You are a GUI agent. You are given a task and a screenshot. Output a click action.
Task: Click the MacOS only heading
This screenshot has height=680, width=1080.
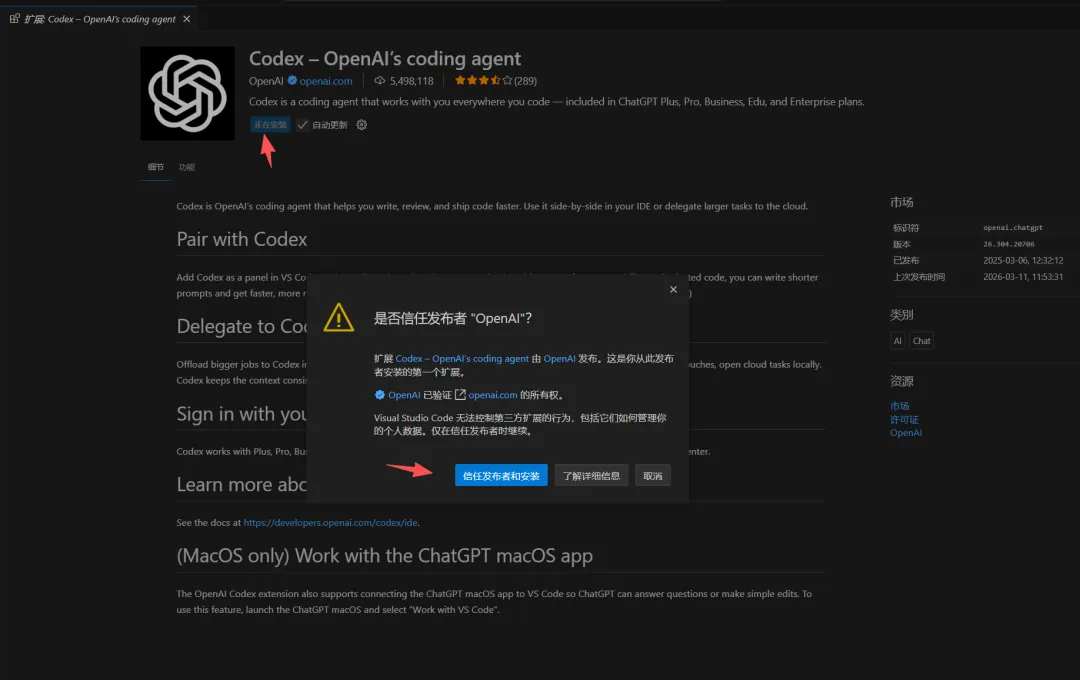click(x=384, y=556)
